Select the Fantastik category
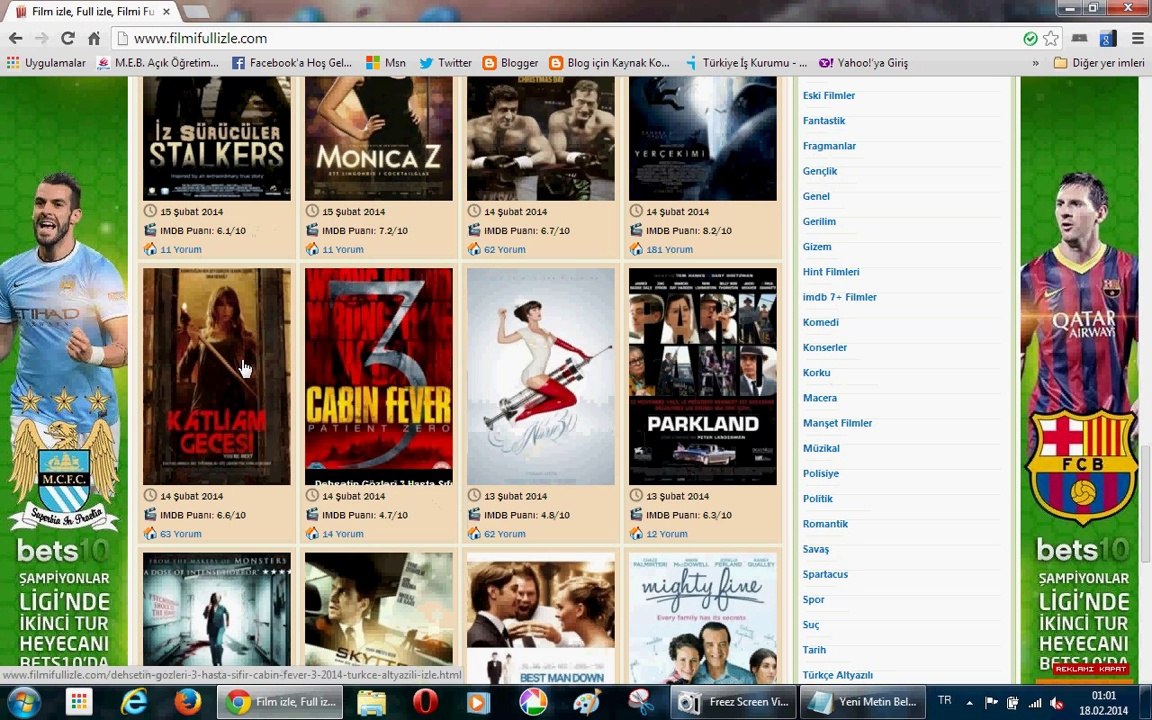This screenshot has width=1152, height=720. pyautogui.click(x=824, y=120)
